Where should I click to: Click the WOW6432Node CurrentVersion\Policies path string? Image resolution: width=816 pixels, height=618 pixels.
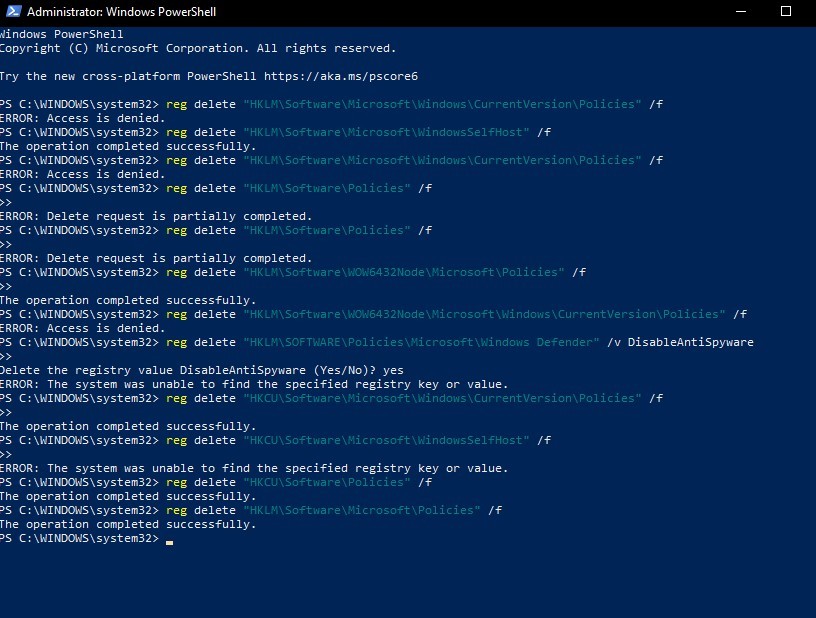(x=484, y=314)
